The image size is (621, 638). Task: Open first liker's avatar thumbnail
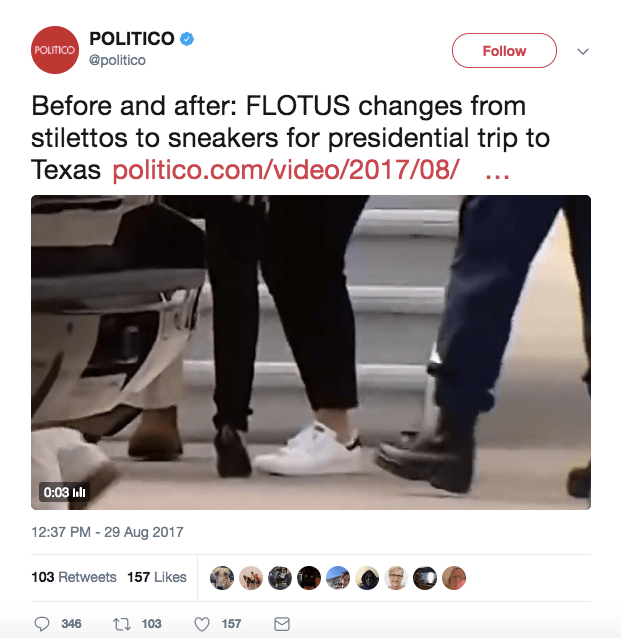click(222, 578)
